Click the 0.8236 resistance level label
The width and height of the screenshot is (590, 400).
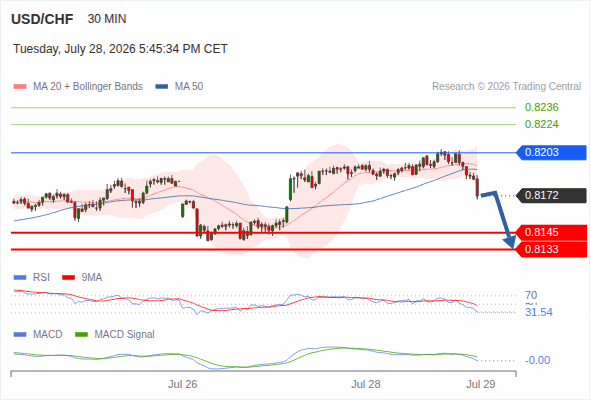click(x=541, y=107)
